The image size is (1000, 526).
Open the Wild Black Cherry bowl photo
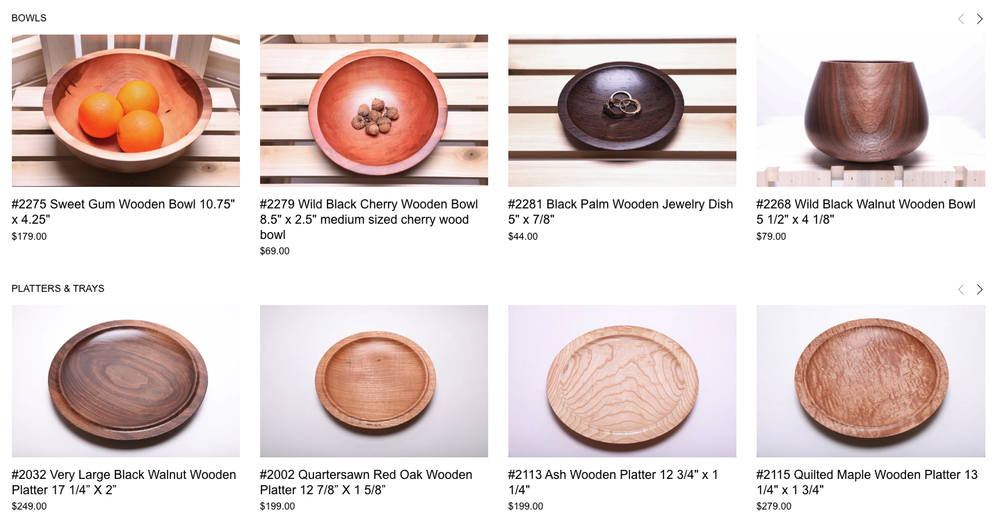tap(374, 110)
